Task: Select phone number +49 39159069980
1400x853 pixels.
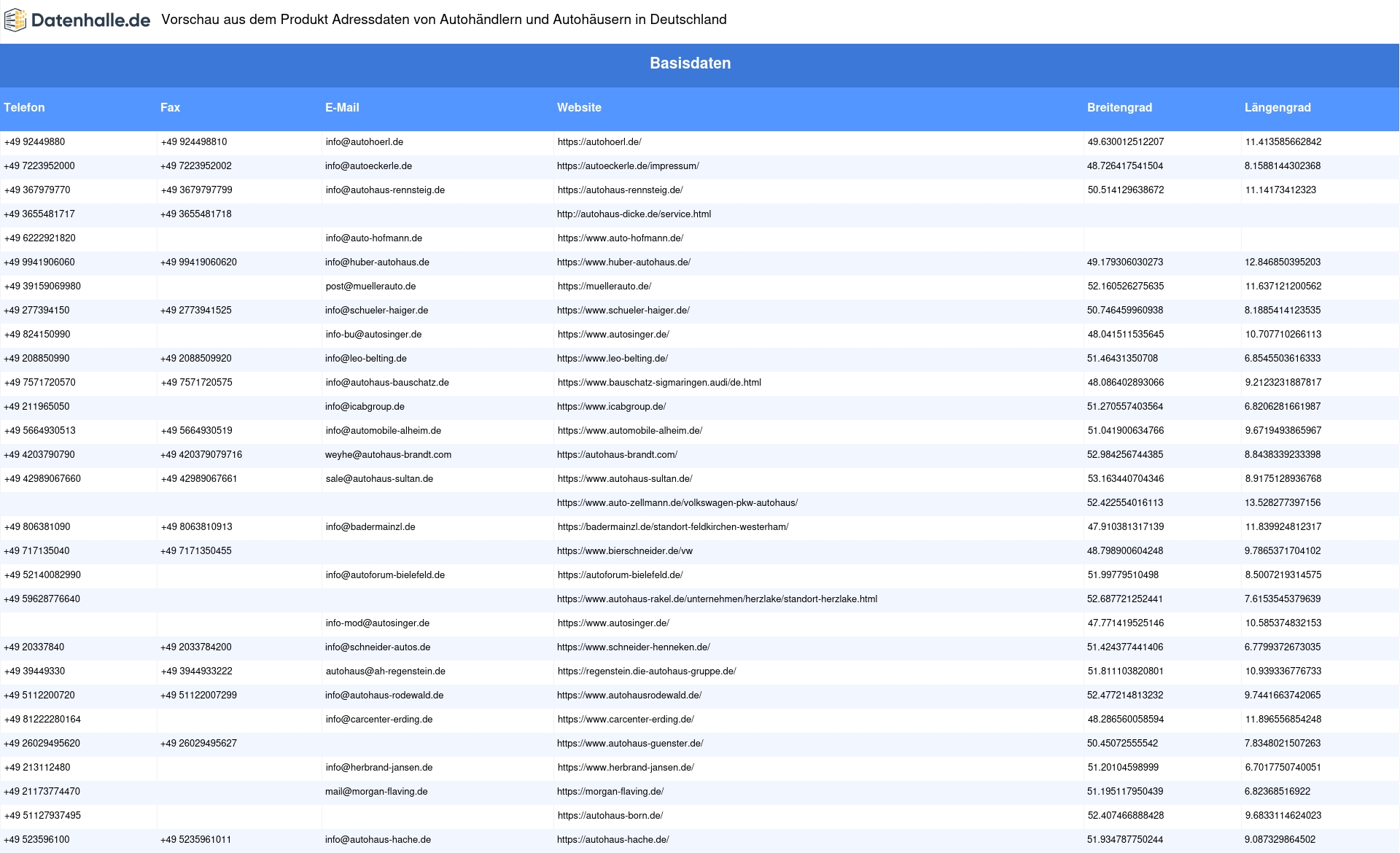Action: click(x=42, y=287)
